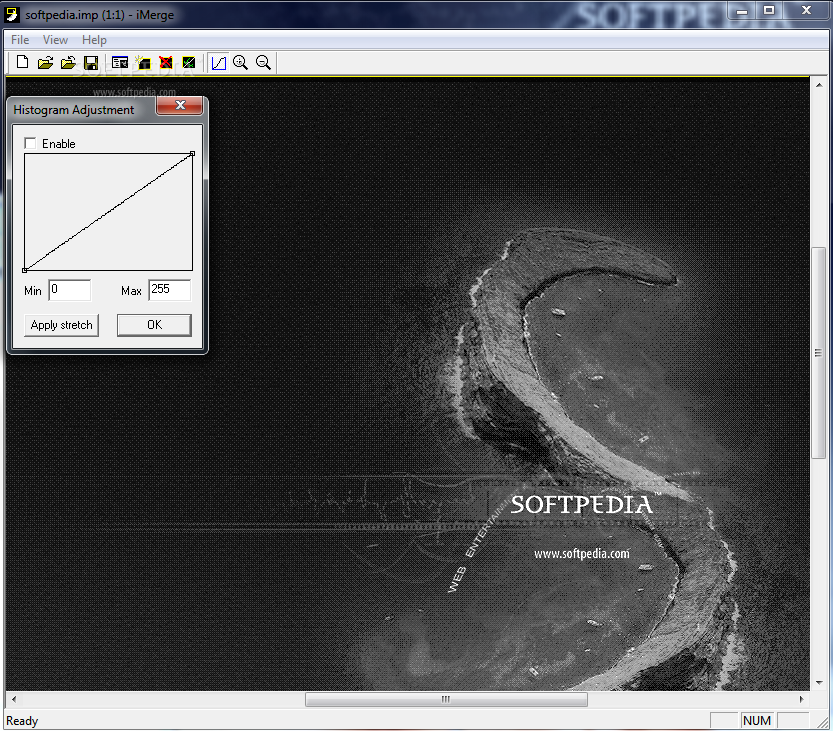Click the vertical scrollbar up arrow
Image resolution: width=833 pixels, height=731 pixels.
point(819,84)
